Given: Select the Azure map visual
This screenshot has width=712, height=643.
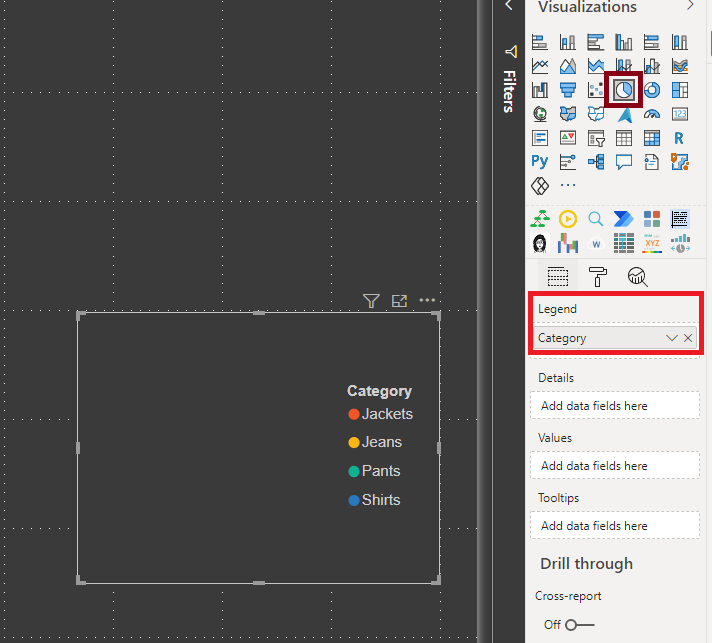Looking at the screenshot, I should (624, 115).
